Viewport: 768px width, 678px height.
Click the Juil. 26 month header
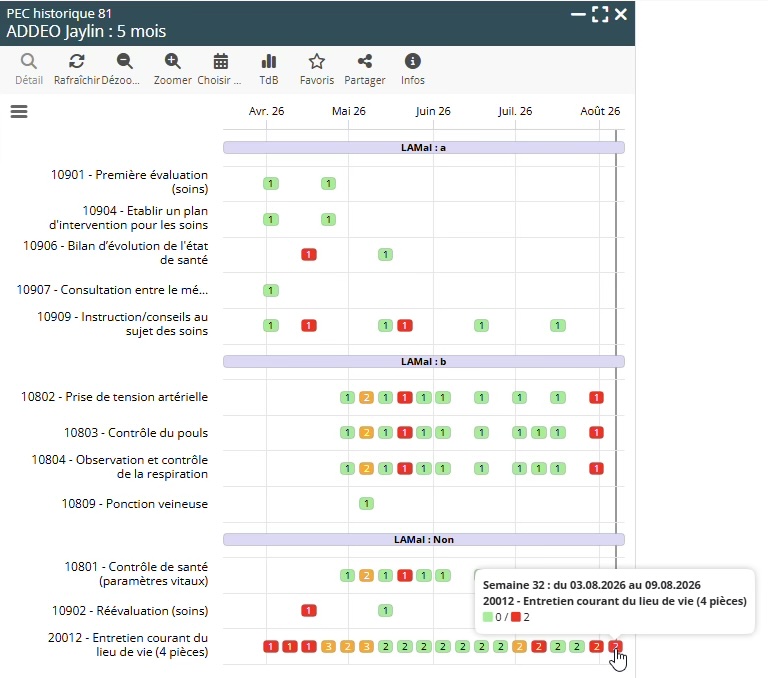515,111
